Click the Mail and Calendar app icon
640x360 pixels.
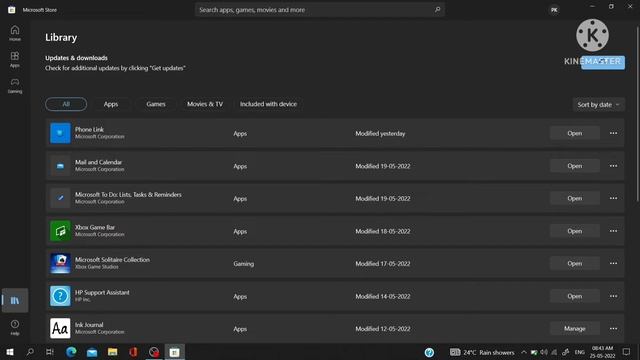pos(60,166)
